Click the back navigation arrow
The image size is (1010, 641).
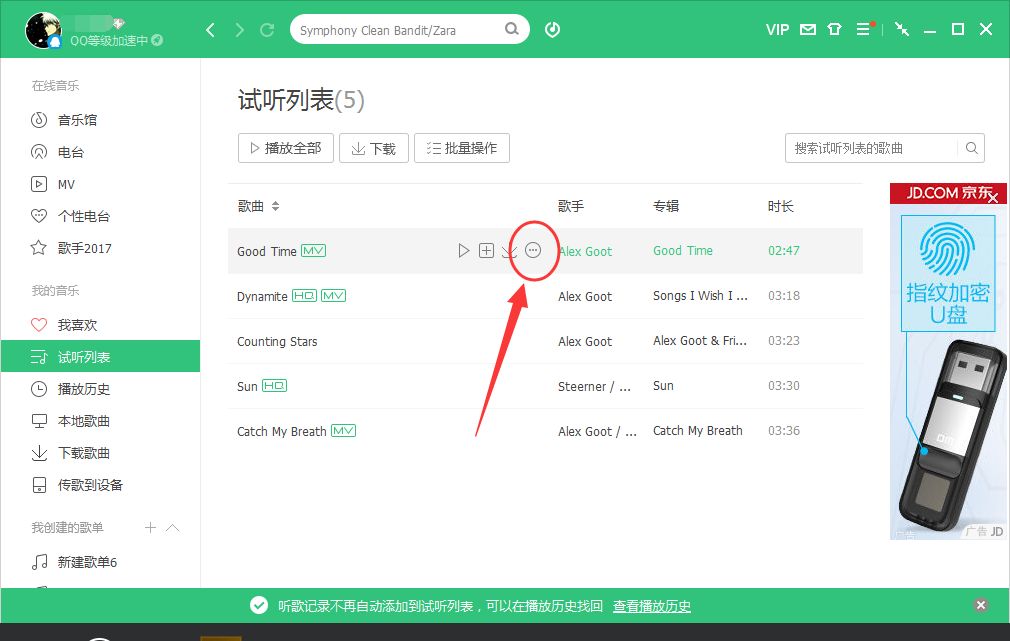point(210,30)
